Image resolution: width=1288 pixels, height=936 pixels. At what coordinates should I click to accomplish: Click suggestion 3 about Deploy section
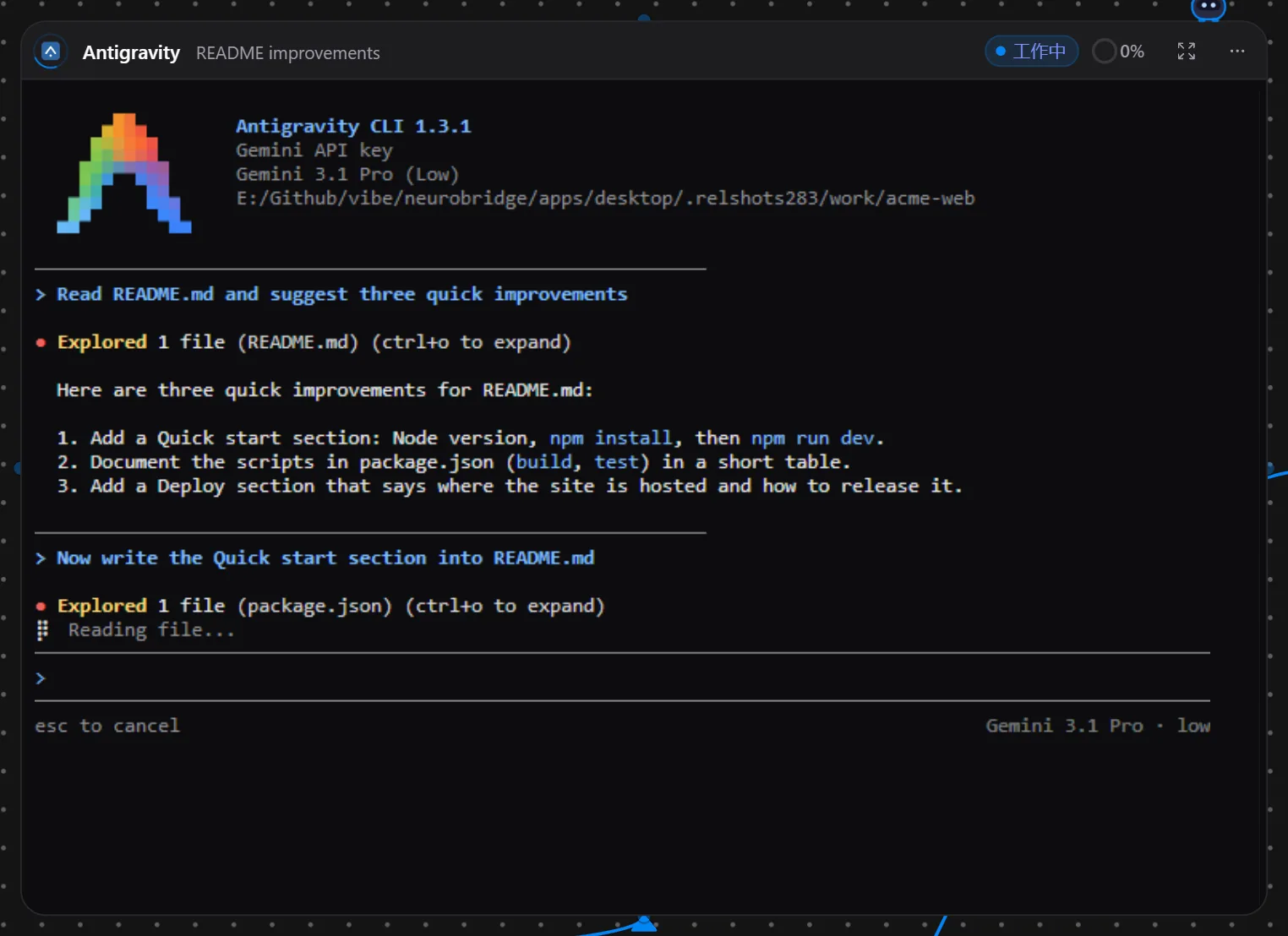click(509, 486)
